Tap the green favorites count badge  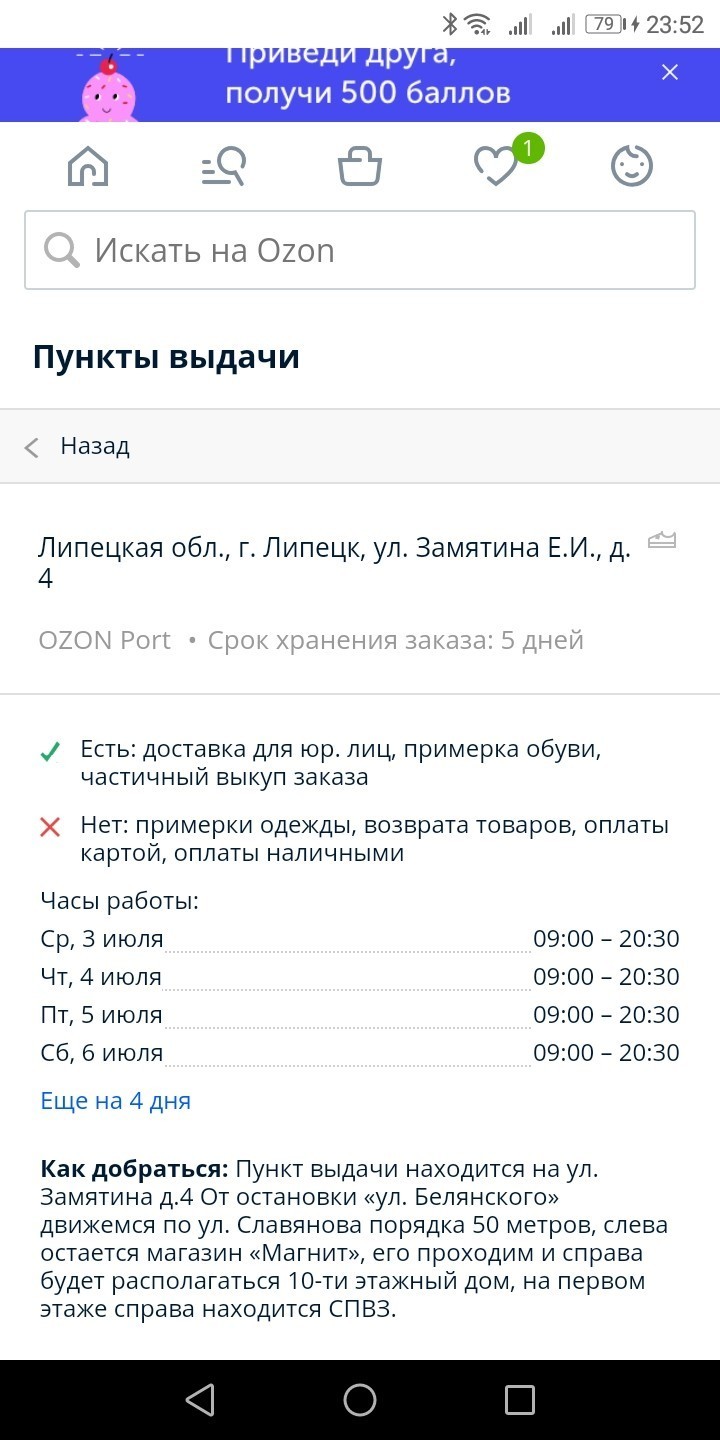point(528,149)
